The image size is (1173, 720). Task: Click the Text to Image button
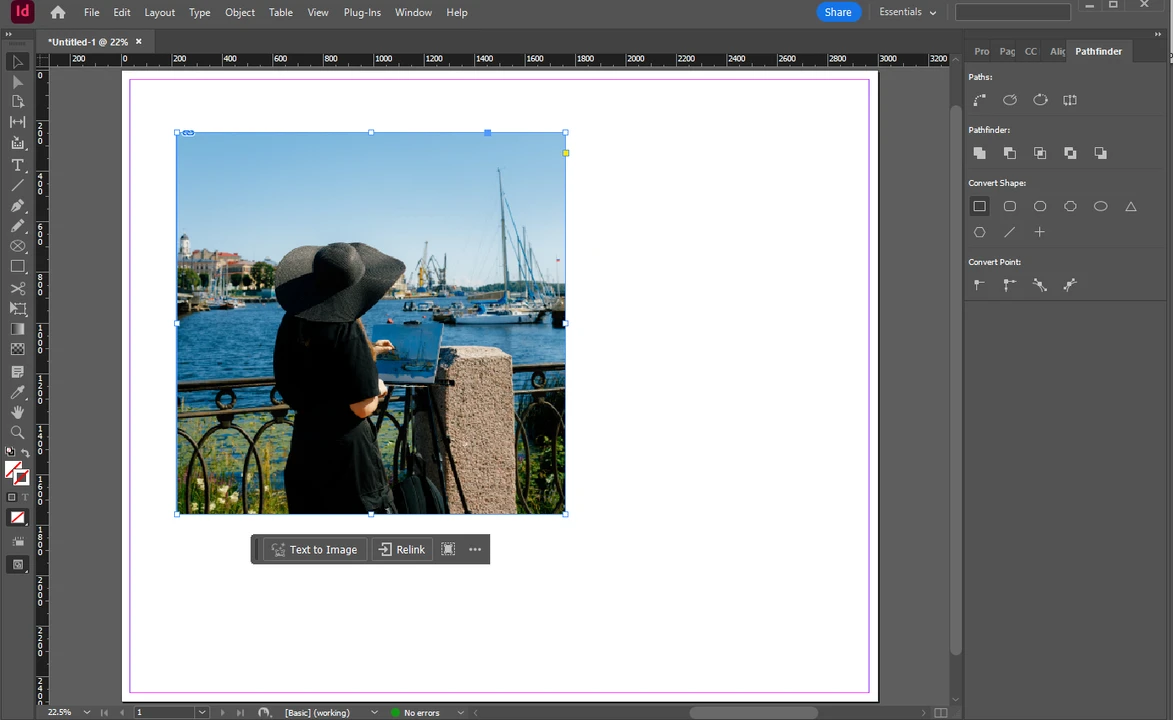(x=315, y=549)
